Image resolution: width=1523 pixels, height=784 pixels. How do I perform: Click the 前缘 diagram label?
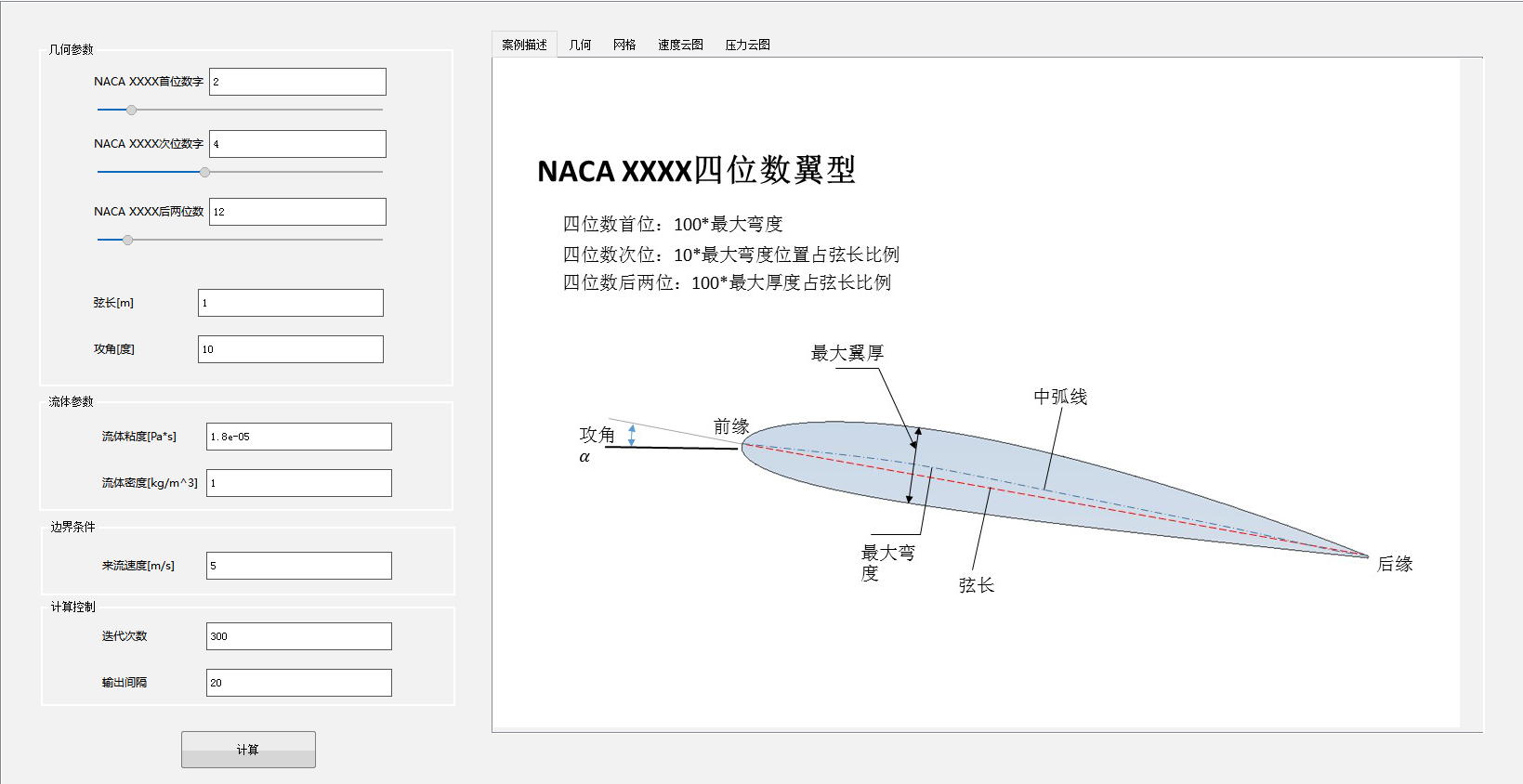tap(731, 426)
